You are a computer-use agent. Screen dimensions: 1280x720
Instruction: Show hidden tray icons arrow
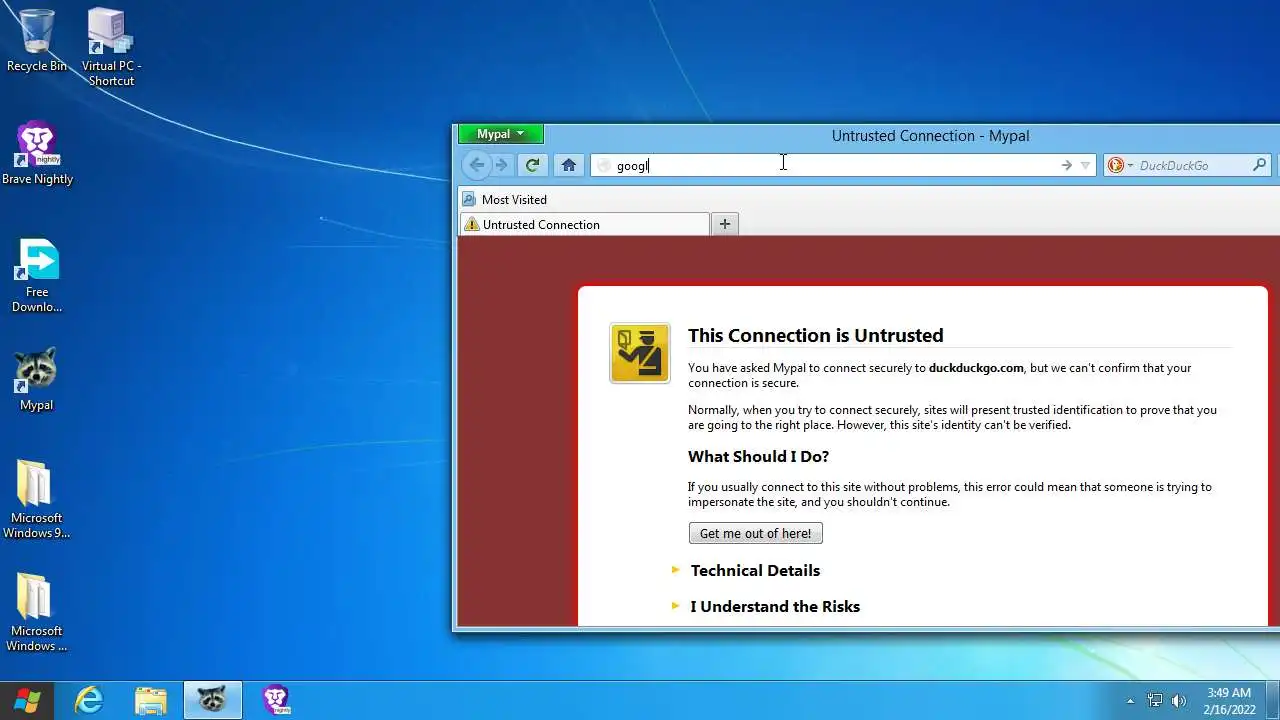[1130, 701]
